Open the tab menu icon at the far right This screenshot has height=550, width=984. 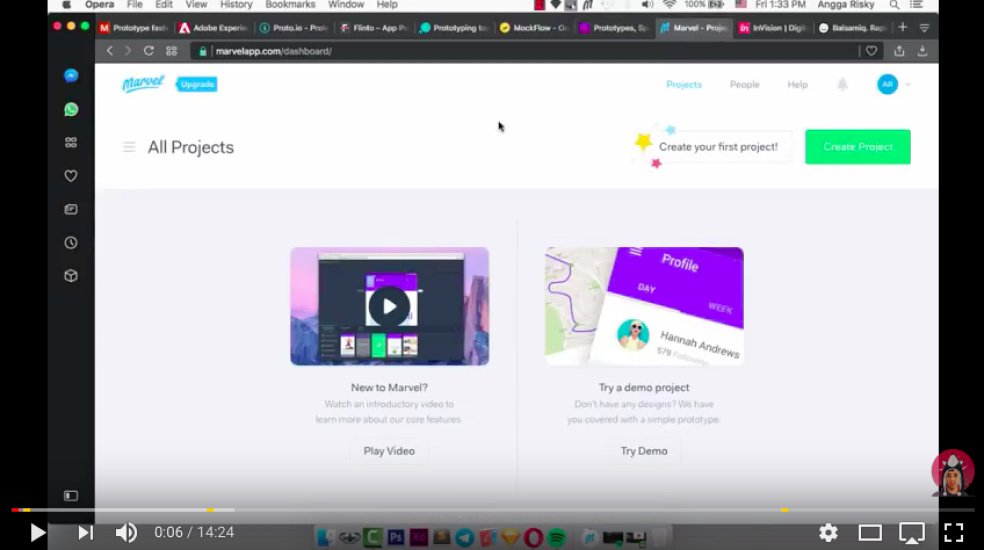click(924, 28)
